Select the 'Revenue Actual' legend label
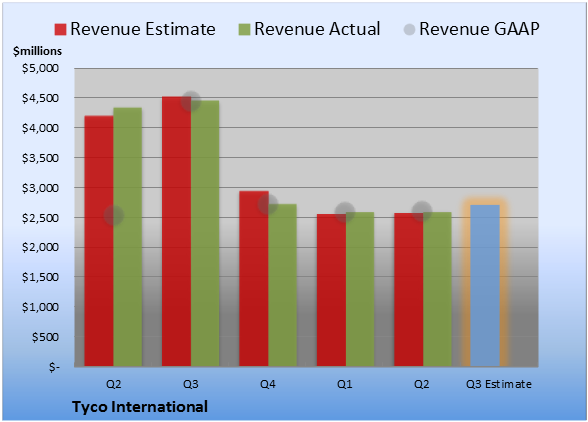This screenshot has height=422, width=588. (317, 29)
